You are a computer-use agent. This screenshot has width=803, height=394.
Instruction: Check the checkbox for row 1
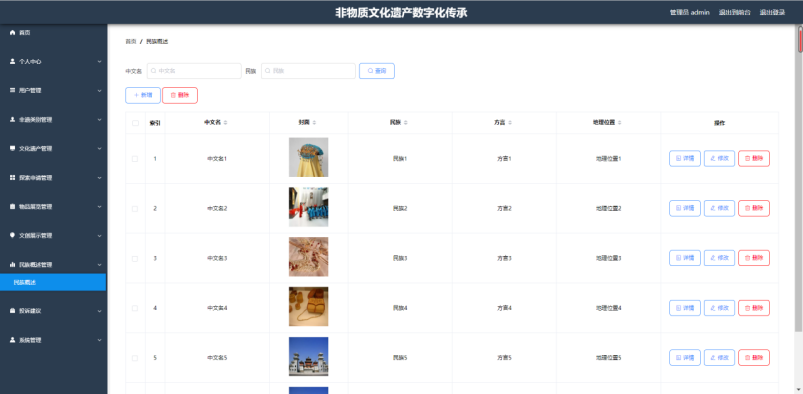click(135, 159)
